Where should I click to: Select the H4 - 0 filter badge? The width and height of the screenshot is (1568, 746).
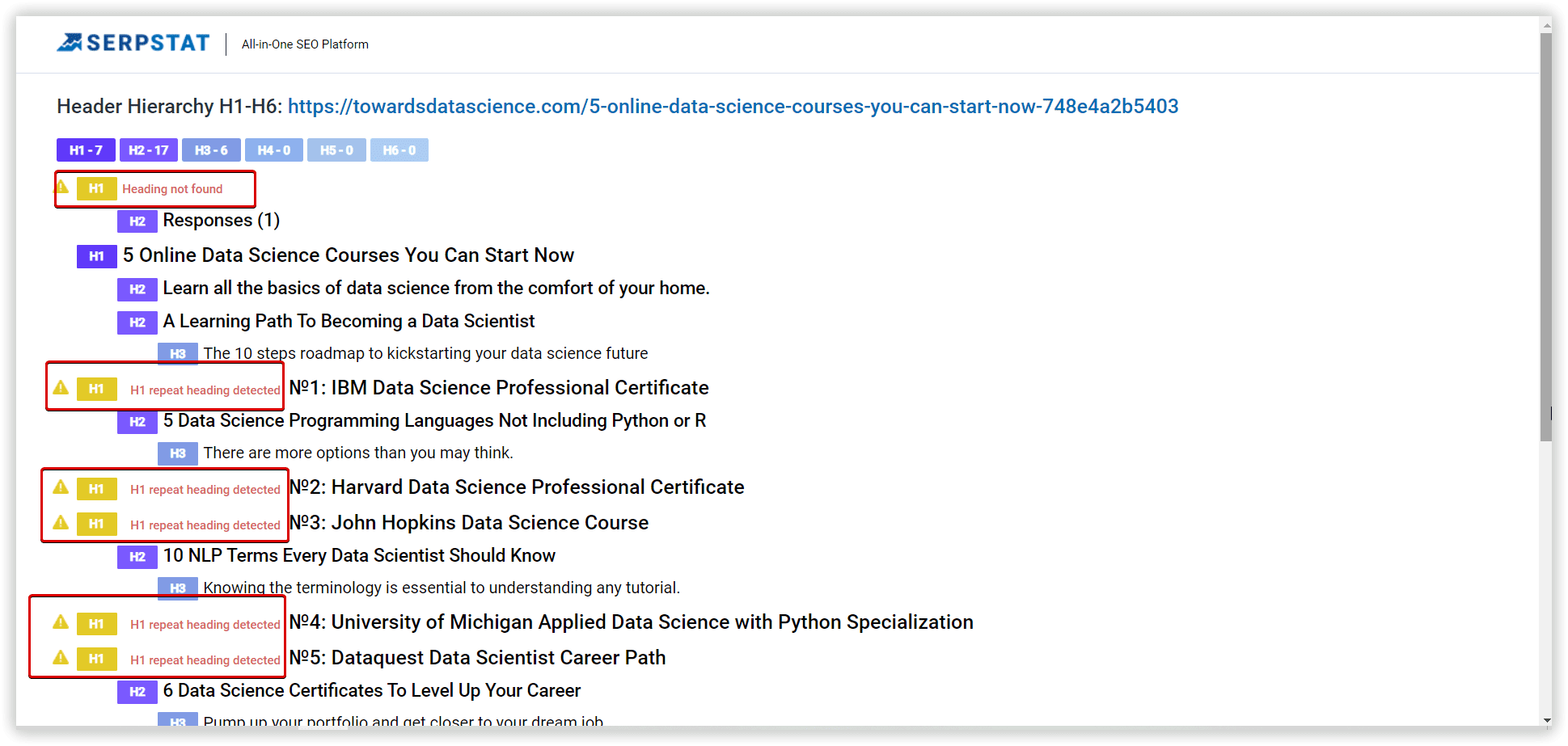(x=274, y=150)
